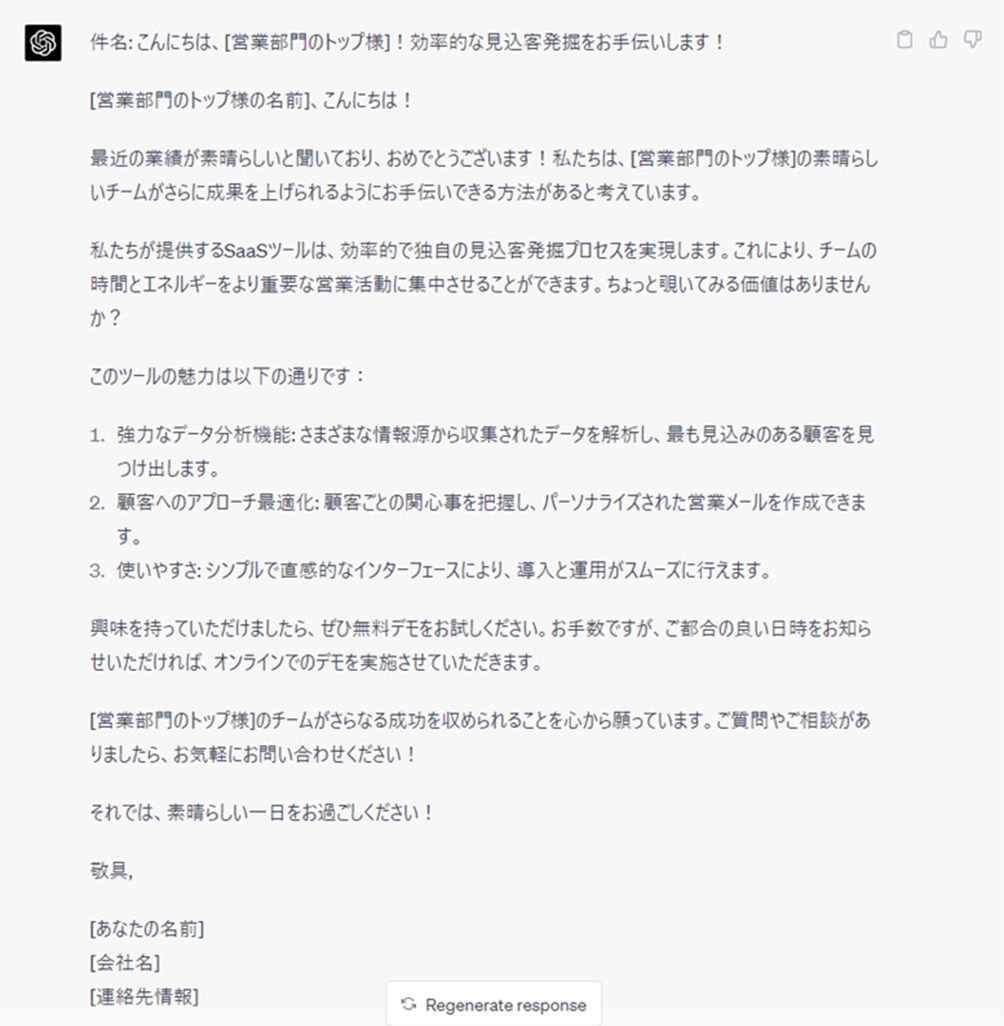Image resolution: width=1004 pixels, height=1026 pixels.
Task: Select list item 2 about 顧客へのアプローチ最適化
Action: pyautogui.click(x=478, y=519)
